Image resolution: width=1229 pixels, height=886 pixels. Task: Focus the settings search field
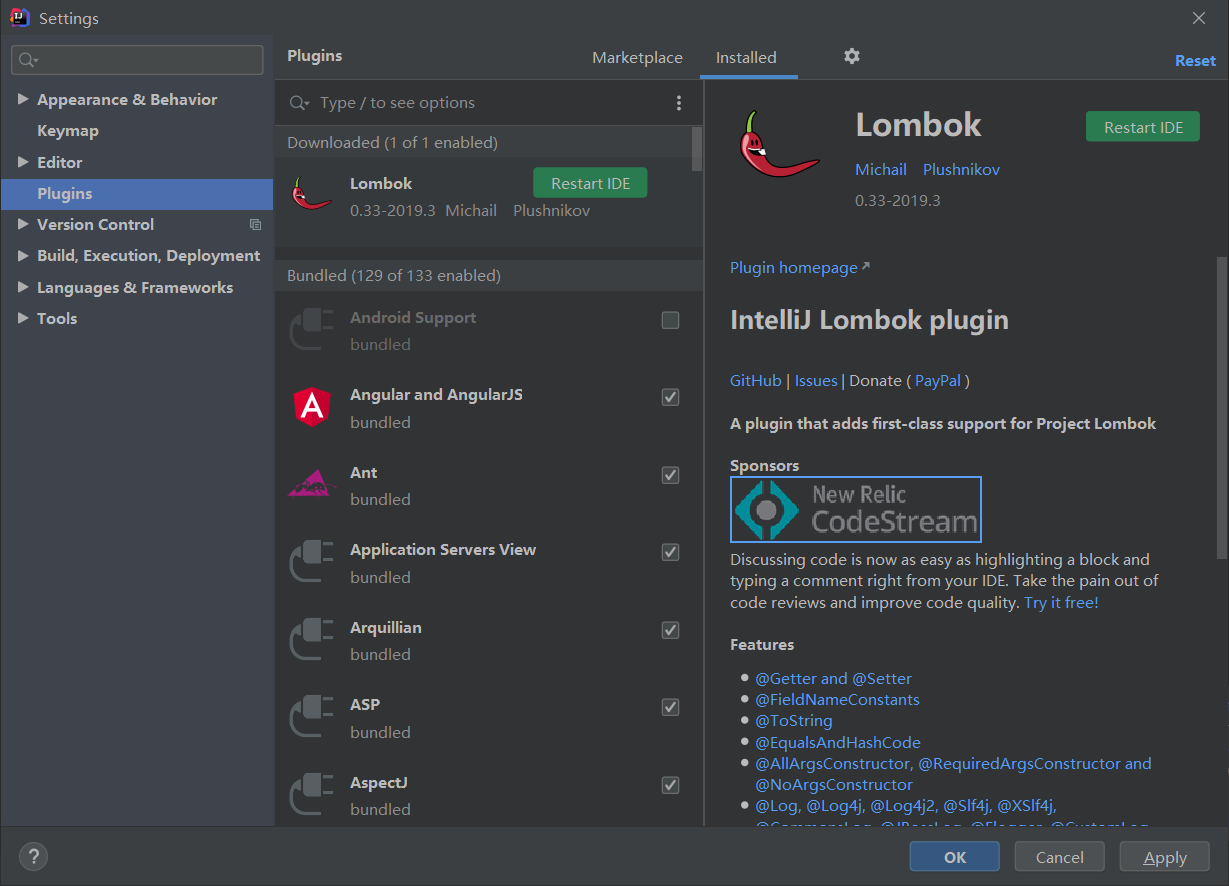click(137, 60)
